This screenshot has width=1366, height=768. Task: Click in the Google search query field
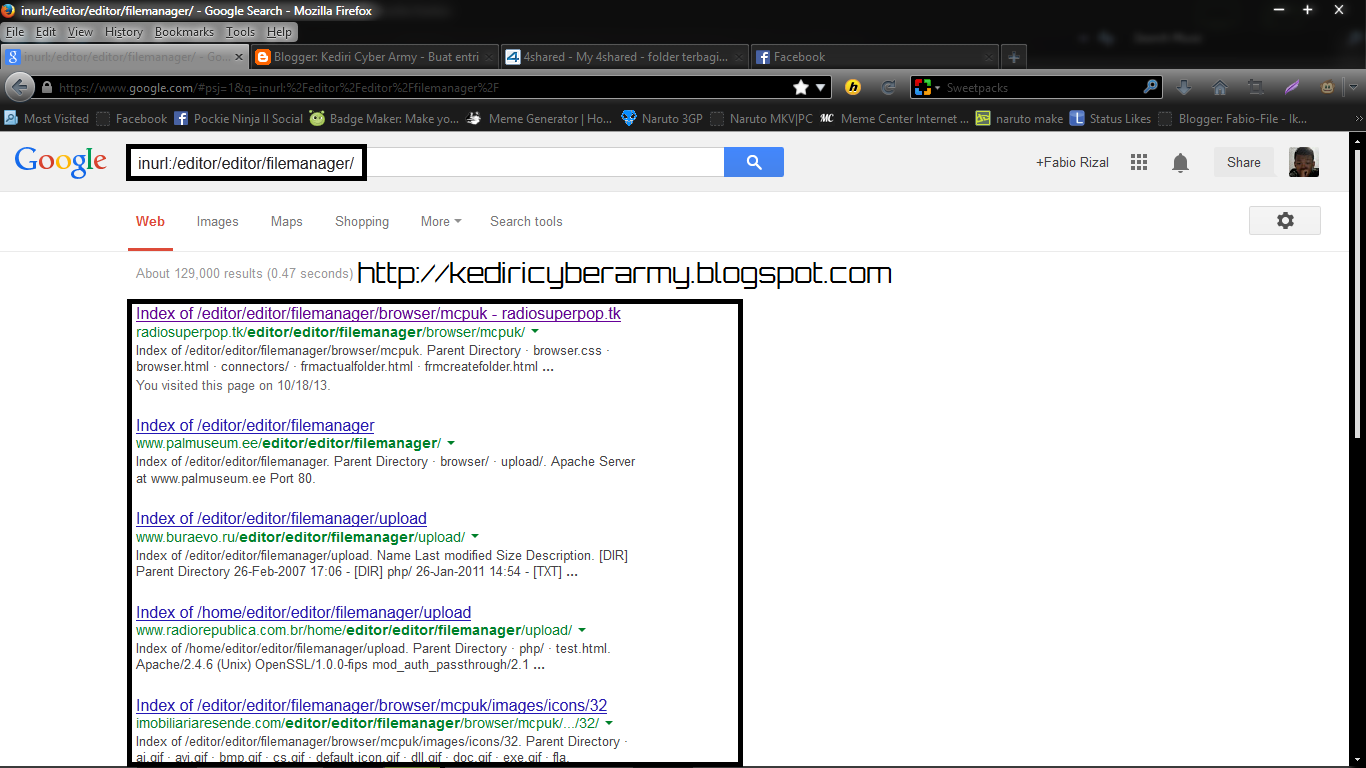tap(425, 162)
